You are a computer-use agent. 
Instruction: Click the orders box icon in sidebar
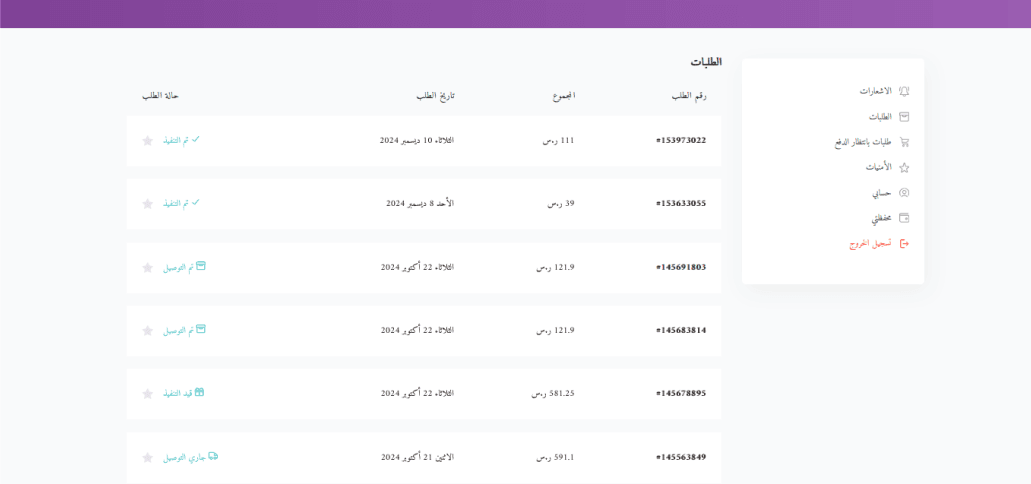click(x=904, y=117)
